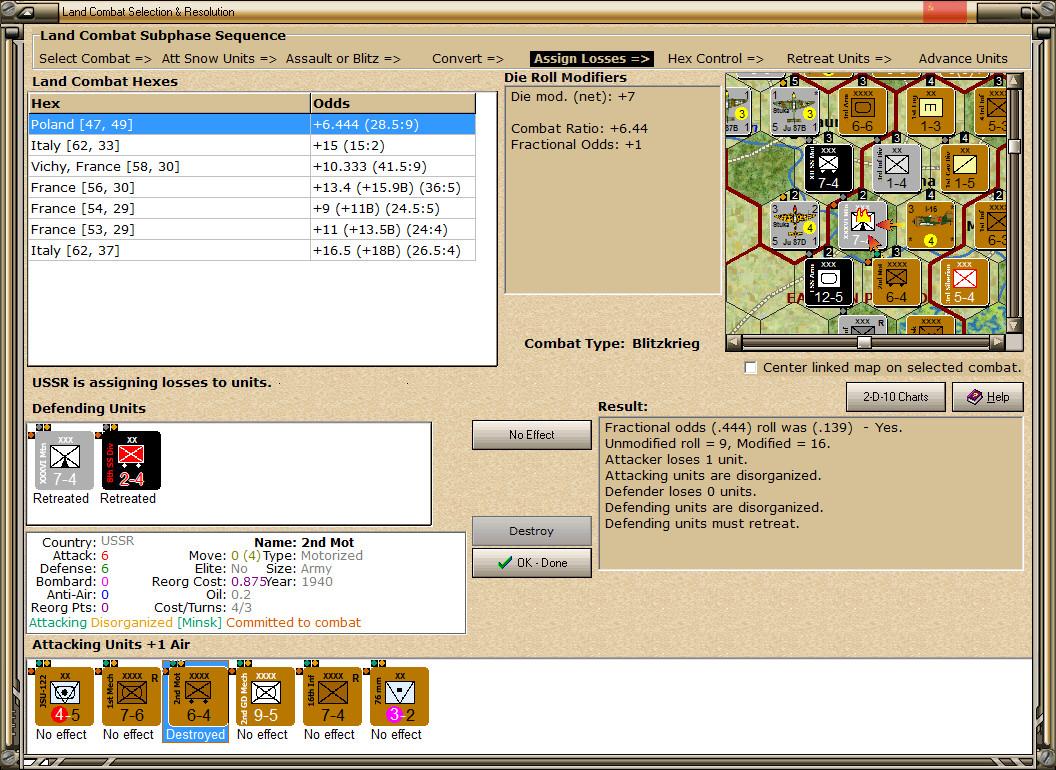
Task: Click the Destroy button
Action: pyautogui.click(x=531, y=531)
